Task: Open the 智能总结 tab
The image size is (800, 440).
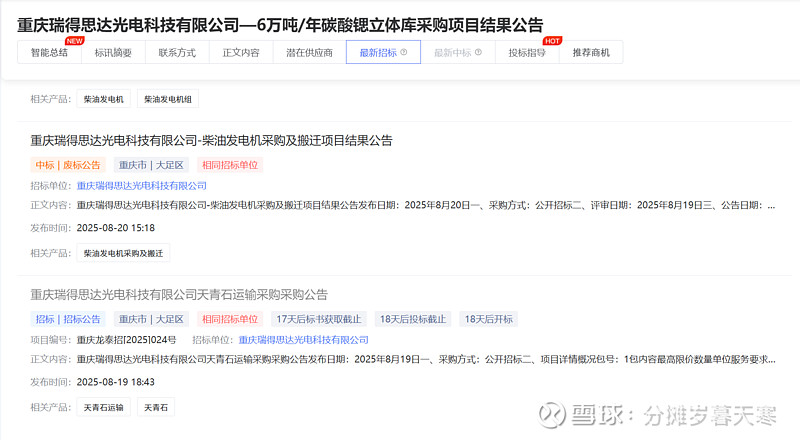Action: tap(49, 53)
